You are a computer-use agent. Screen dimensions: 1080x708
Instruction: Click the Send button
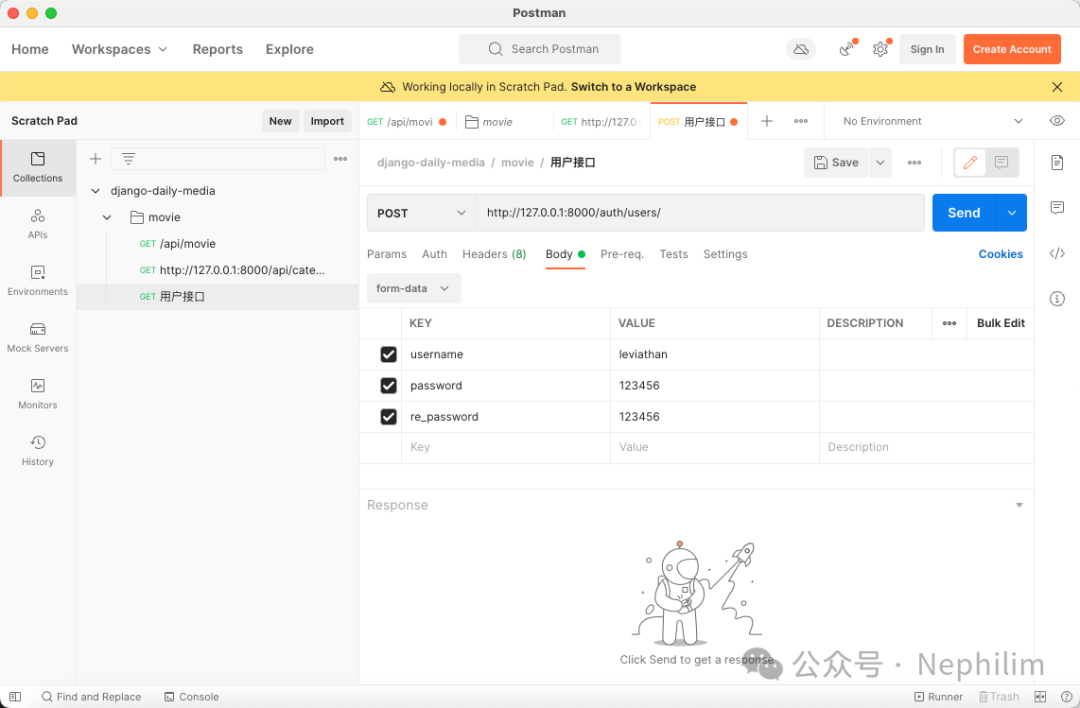pos(964,213)
